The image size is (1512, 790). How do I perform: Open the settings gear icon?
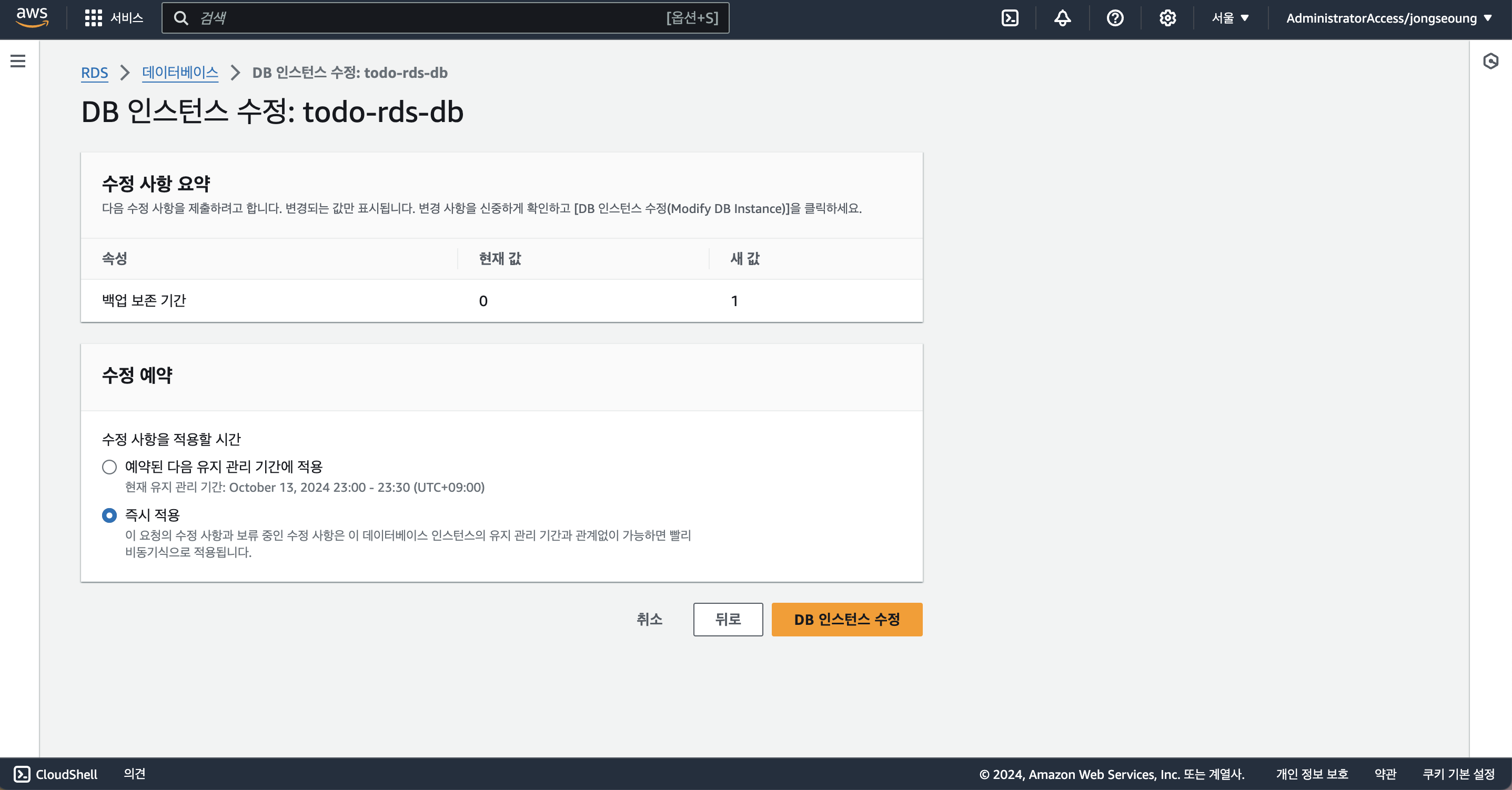coord(1167,17)
